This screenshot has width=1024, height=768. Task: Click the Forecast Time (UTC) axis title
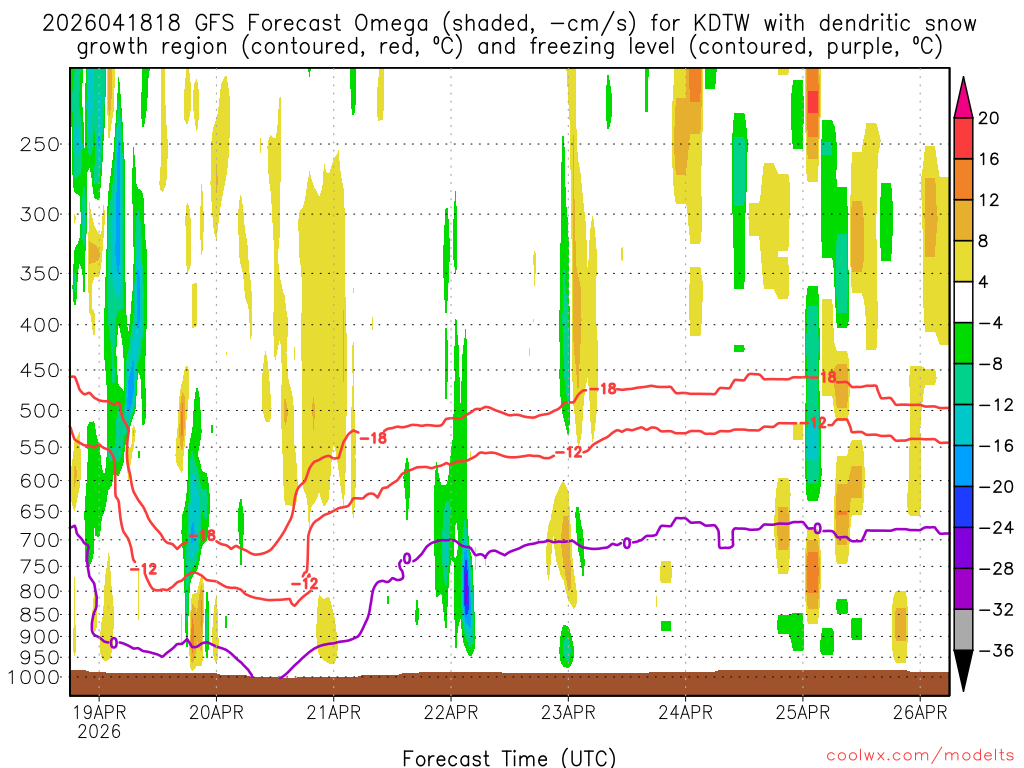[x=509, y=758]
